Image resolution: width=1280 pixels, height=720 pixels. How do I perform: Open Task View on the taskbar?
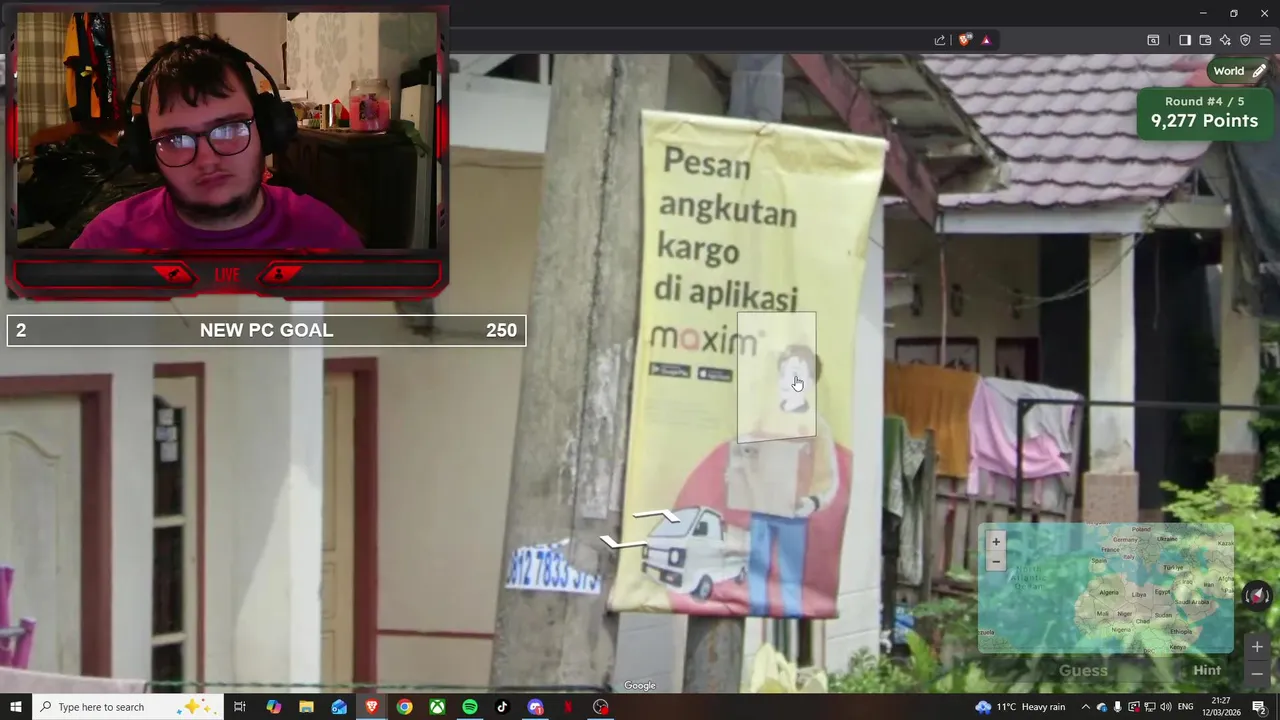tap(240, 707)
